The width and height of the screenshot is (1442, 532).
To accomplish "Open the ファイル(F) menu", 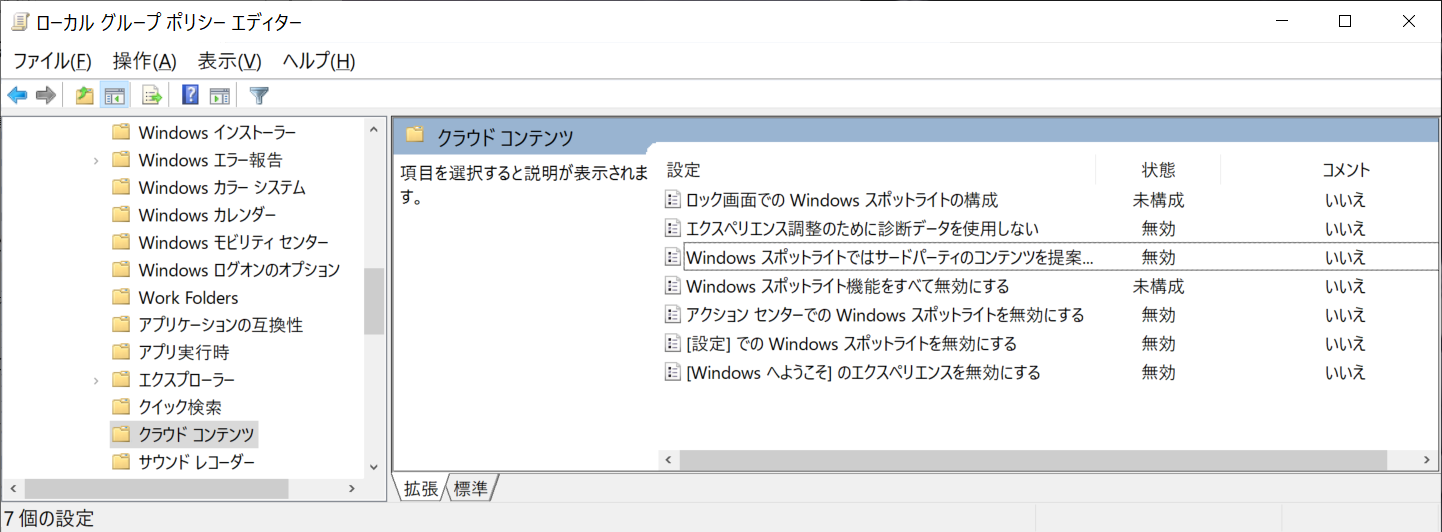I will pos(52,61).
